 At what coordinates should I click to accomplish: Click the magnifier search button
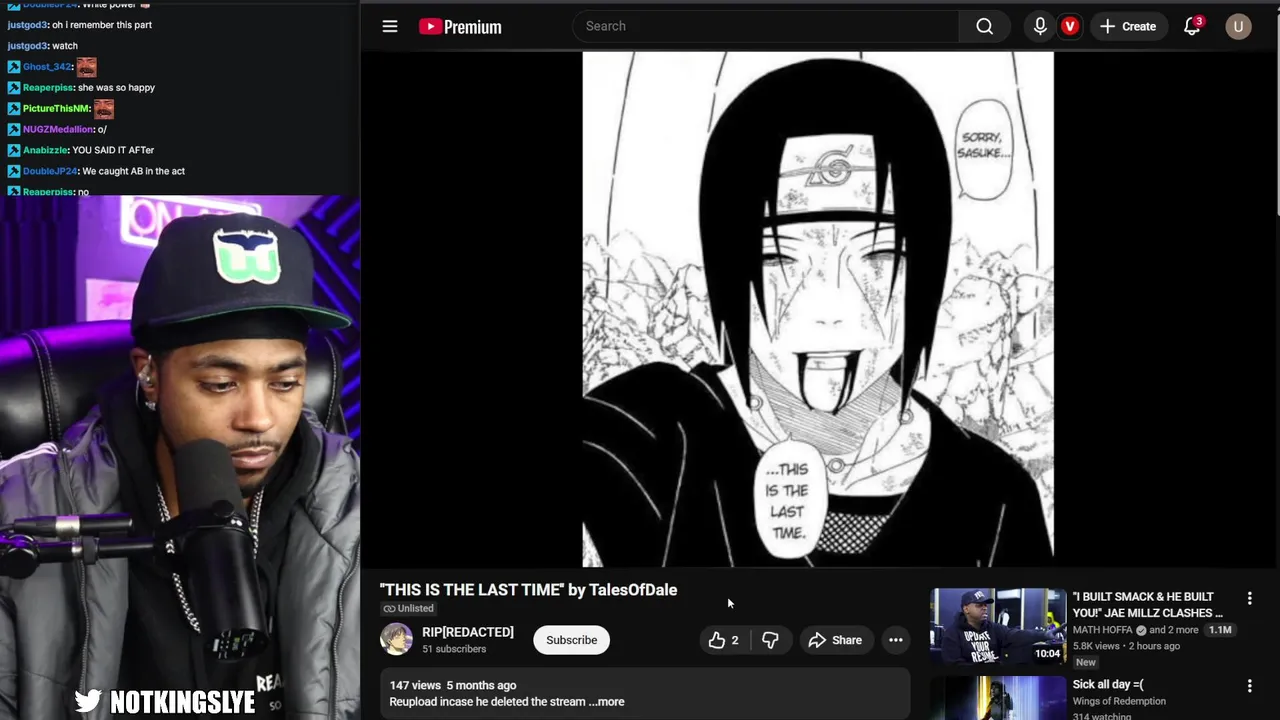(985, 27)
